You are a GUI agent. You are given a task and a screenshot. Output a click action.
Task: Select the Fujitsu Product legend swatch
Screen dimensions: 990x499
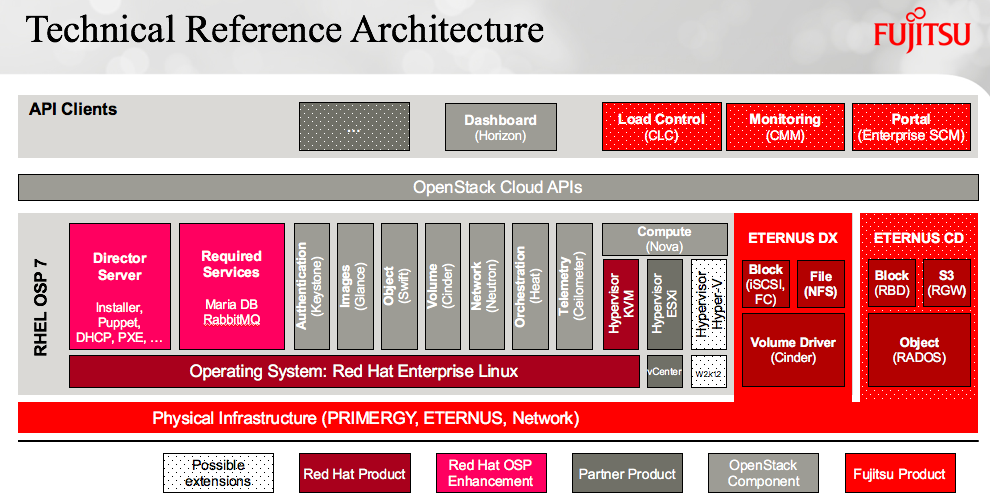click(898, 473)
